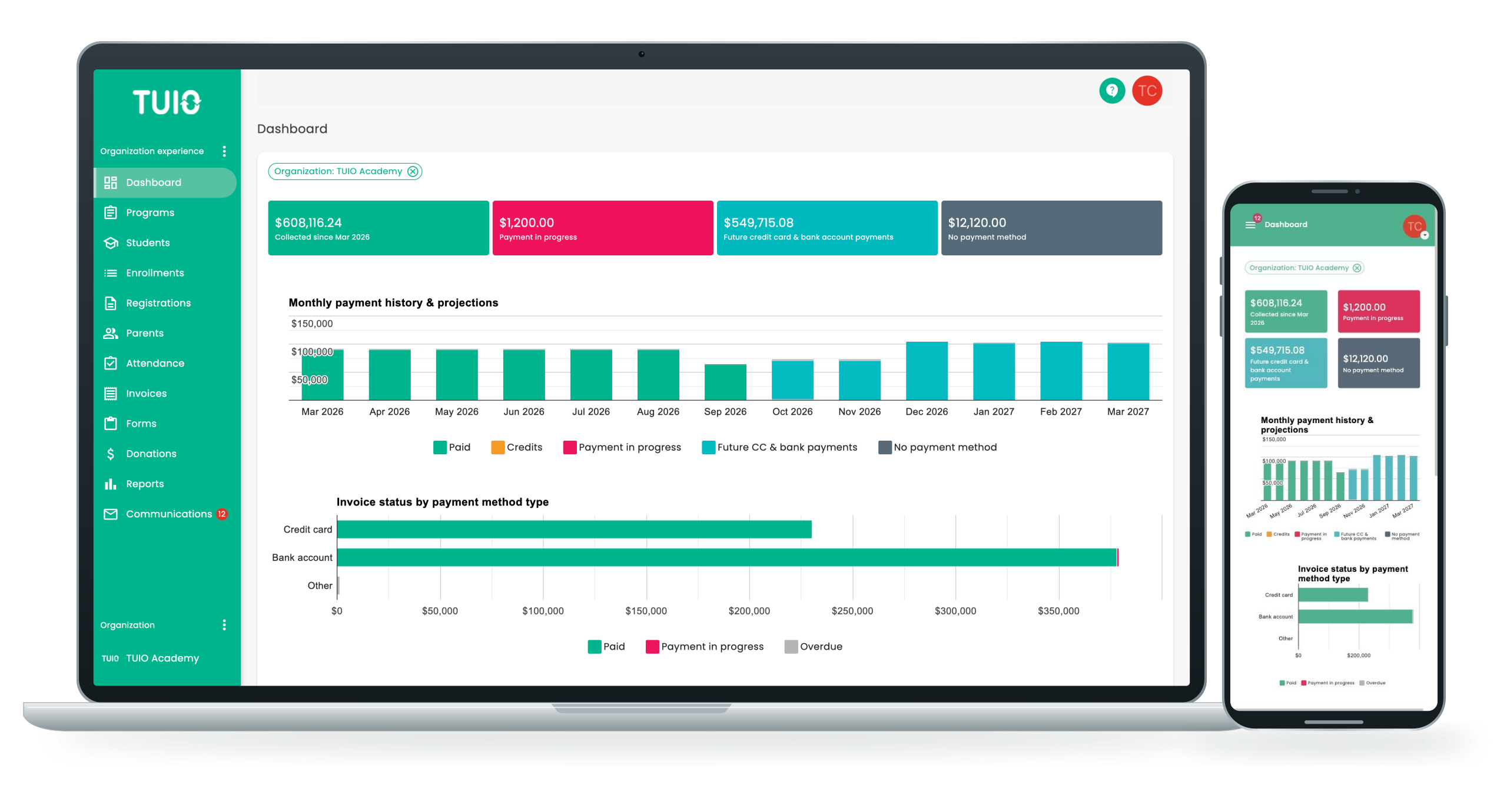The height and width of the screenshot is (812, 1507).
Task: Click the Credit card bar in invoice chart
Action: coord(574,529)
